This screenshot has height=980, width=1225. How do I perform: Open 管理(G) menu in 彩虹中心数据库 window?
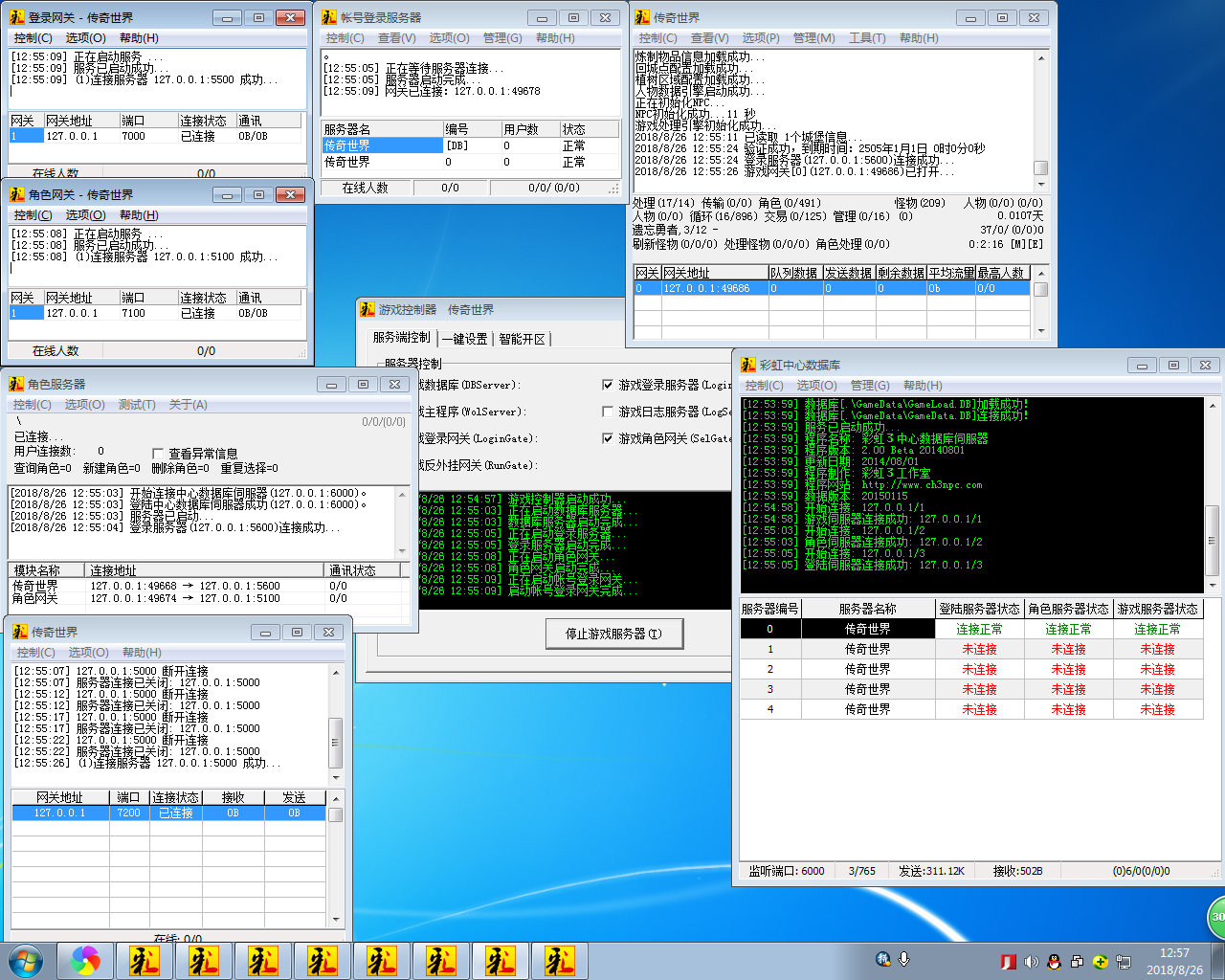869,386
